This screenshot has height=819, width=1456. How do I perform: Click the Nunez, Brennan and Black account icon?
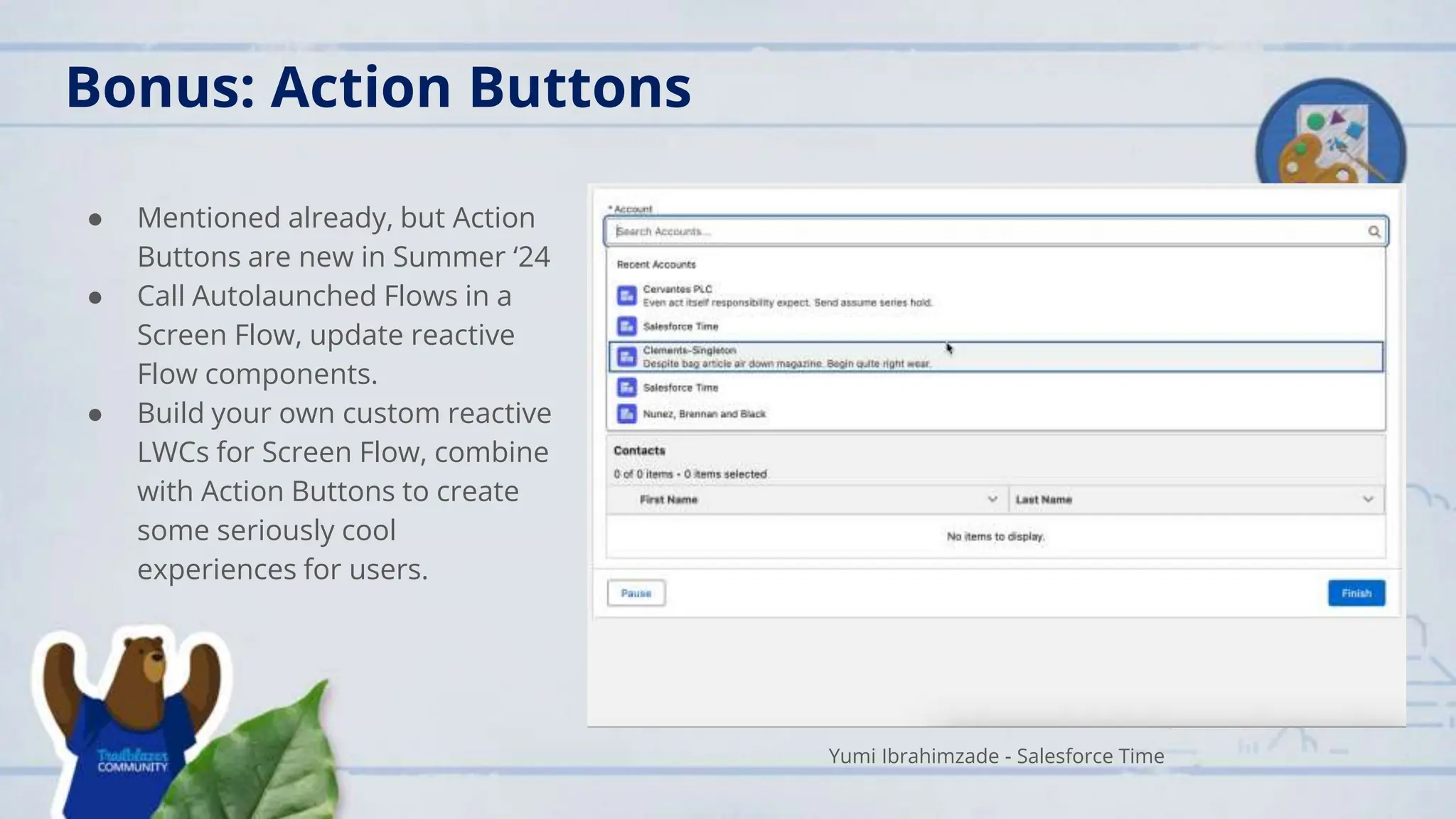tap(626, 414)
